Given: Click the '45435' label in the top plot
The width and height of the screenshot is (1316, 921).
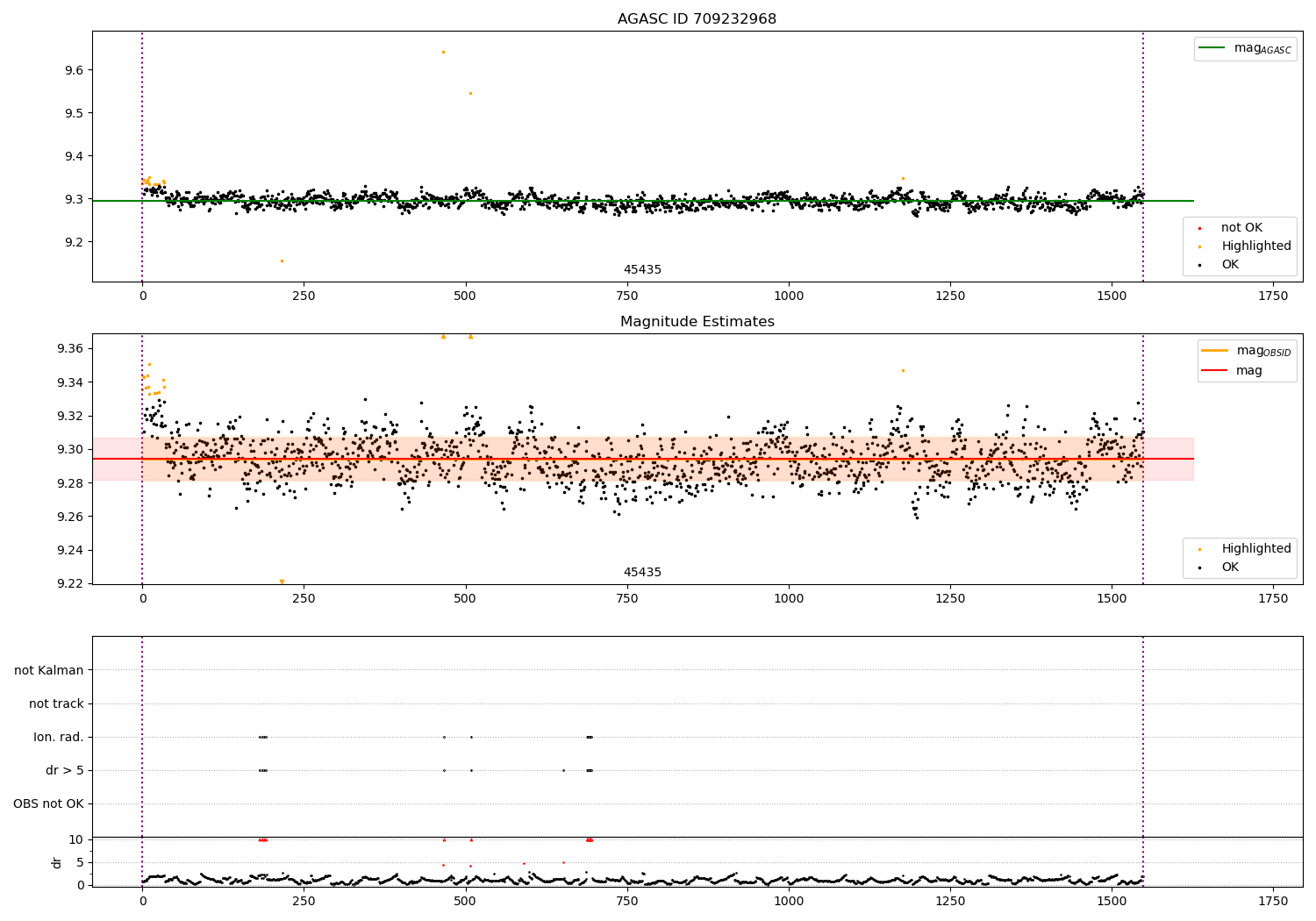Looking at the screenshot, I should (x=642, y=270).
